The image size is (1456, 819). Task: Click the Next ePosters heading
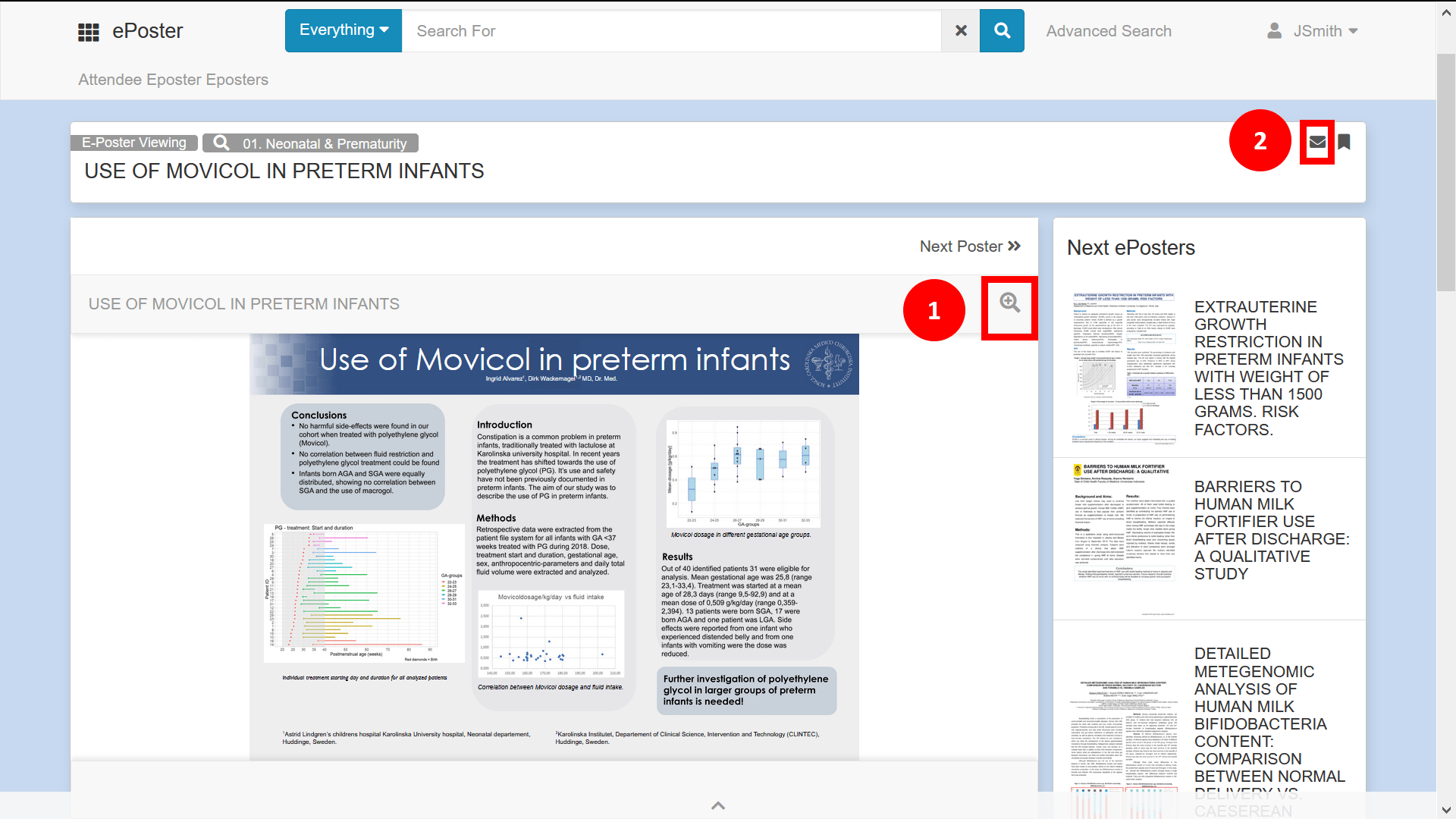click(1131, 248)
